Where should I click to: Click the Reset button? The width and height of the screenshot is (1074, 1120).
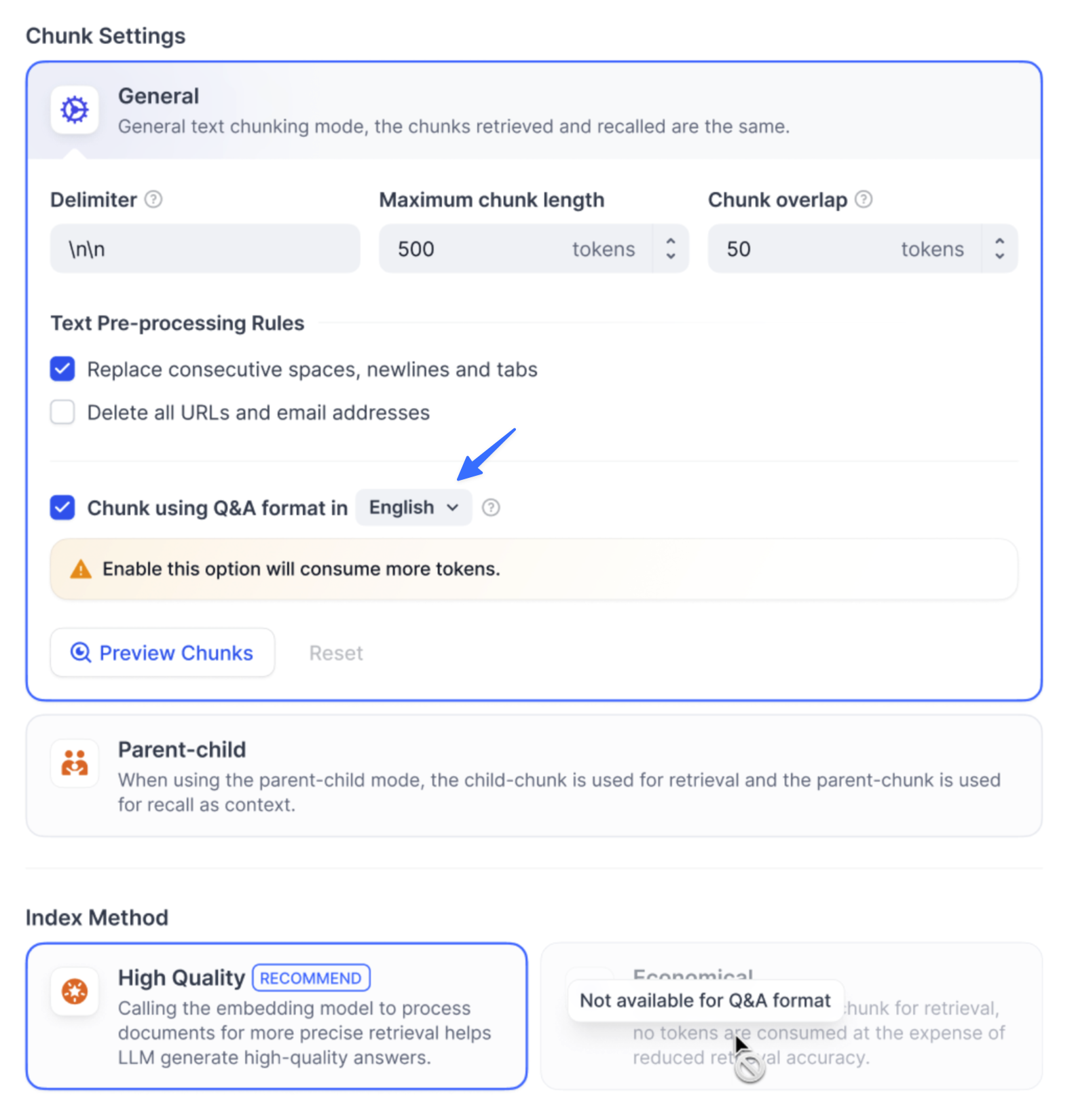[336, 653]
